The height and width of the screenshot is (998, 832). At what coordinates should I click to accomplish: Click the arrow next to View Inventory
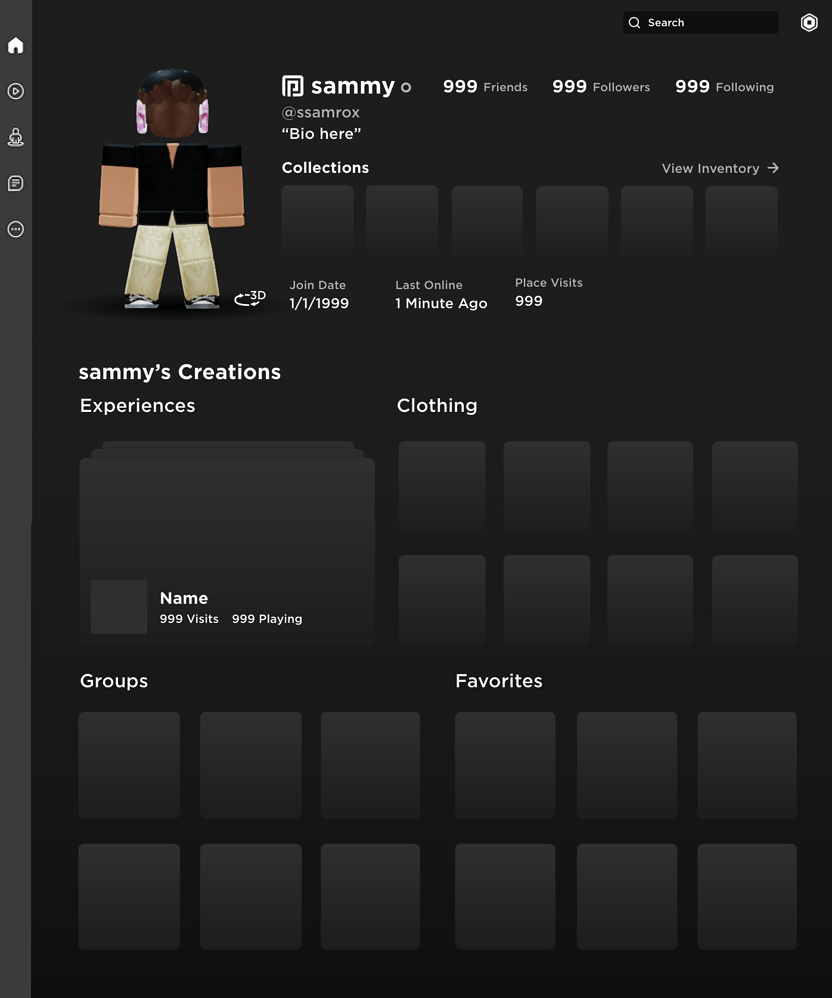click(773, 168)
